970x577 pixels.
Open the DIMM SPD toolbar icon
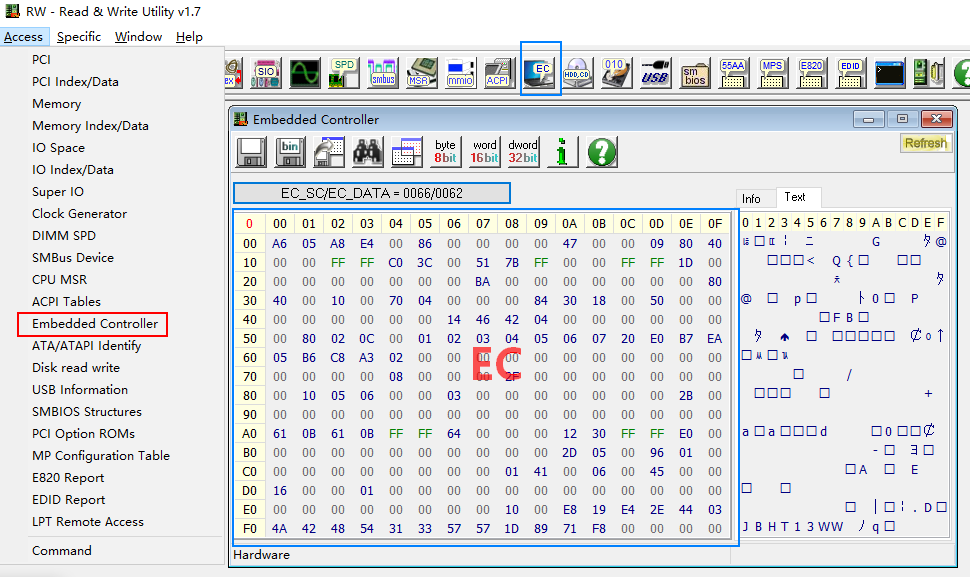click(x=343, y=73)
